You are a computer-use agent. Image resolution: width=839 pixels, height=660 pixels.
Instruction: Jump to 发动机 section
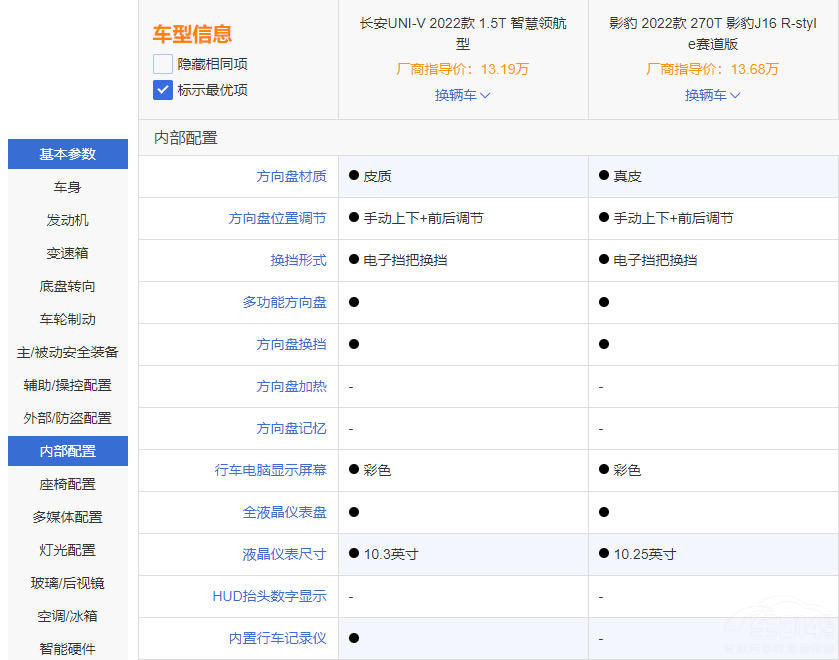pos(68,220)
